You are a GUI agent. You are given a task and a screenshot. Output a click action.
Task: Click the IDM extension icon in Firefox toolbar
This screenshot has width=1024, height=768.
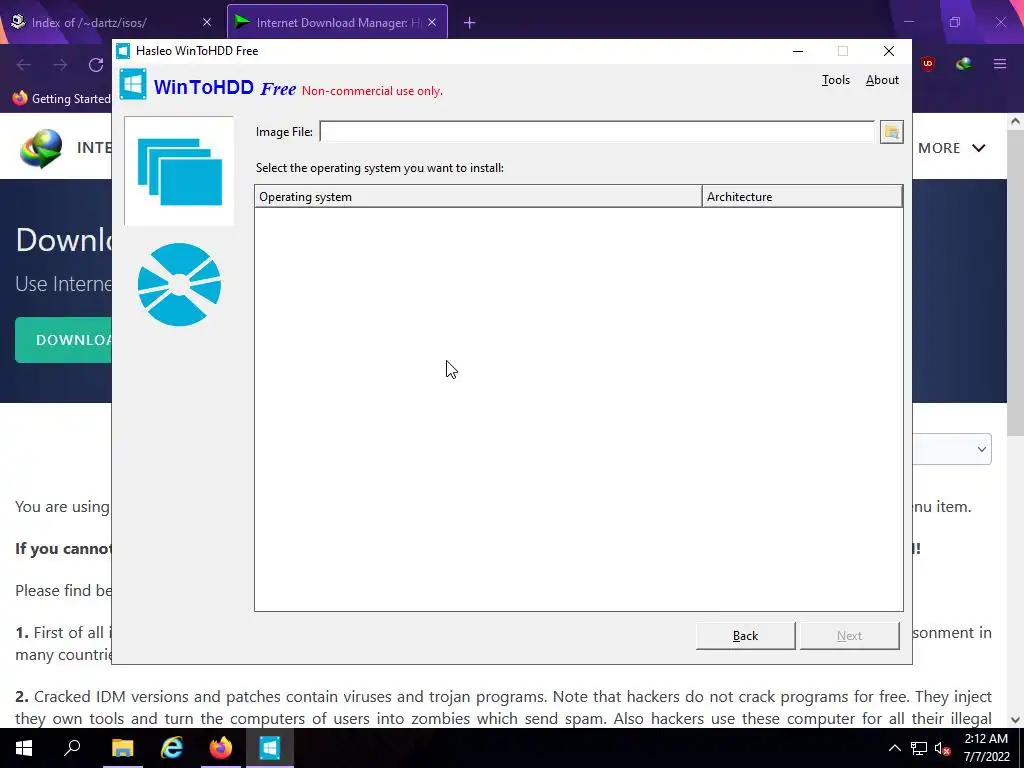963,64
